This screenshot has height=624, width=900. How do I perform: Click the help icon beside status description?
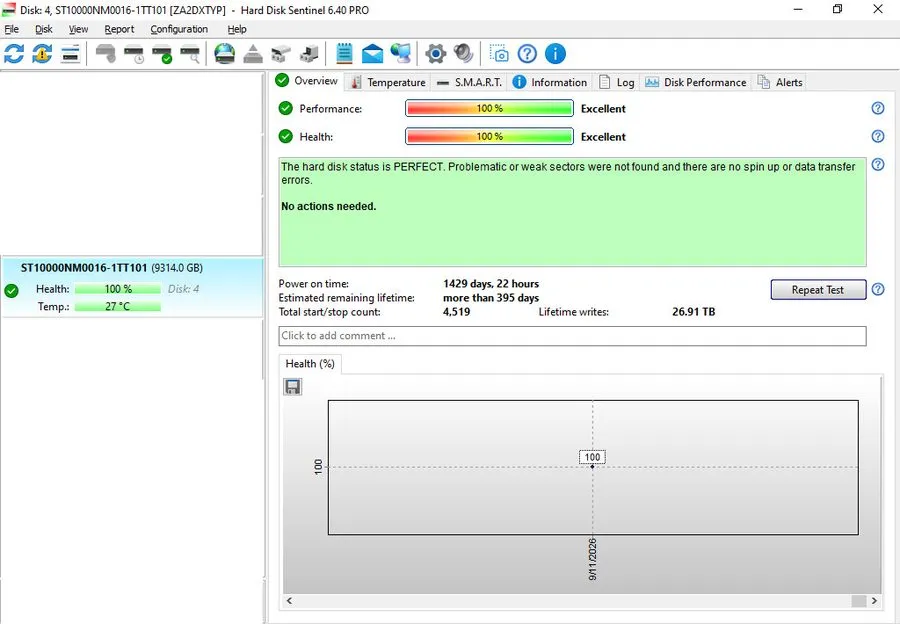(878, 165)
